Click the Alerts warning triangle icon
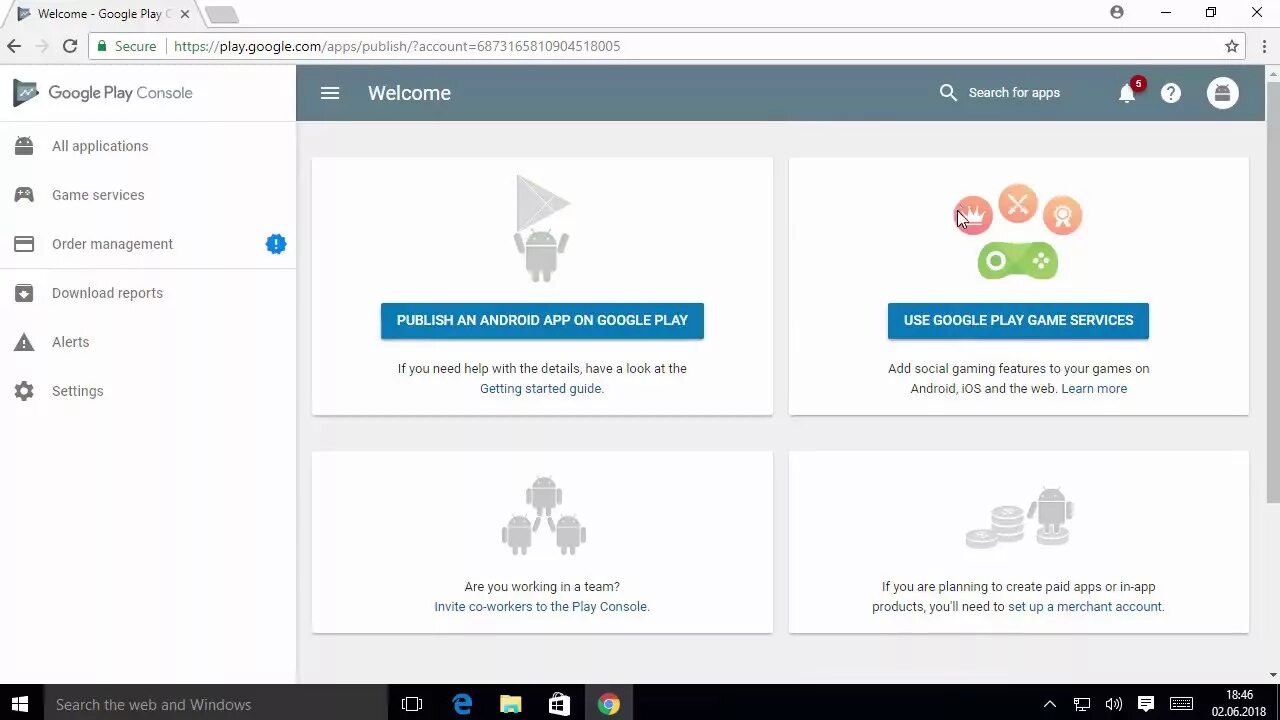Viewport: 1280px width, 720px height. (24, 342)
